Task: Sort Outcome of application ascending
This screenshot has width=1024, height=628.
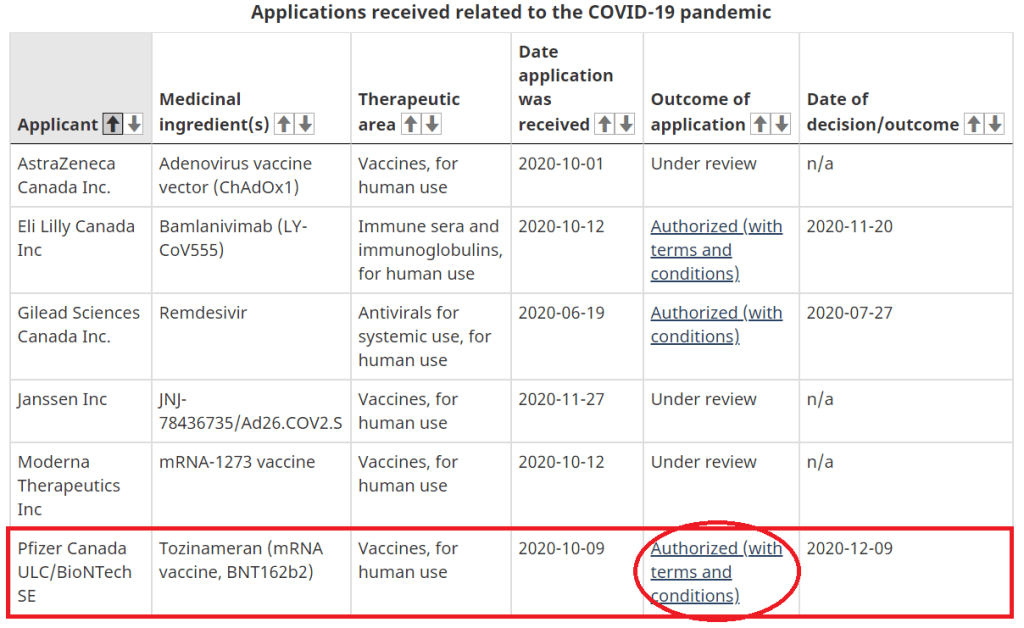Action: (x=761, y=125)
